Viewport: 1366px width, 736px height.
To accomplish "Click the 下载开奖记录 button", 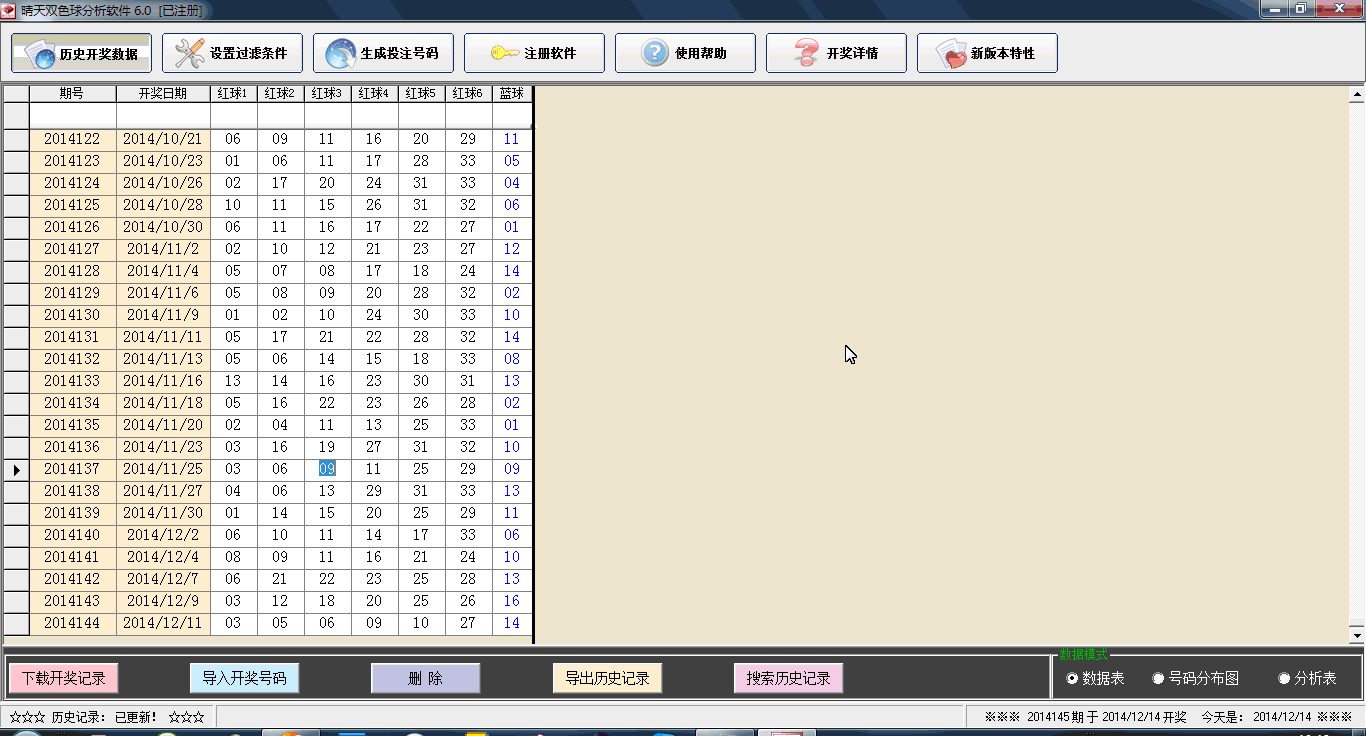I will 64,678.
